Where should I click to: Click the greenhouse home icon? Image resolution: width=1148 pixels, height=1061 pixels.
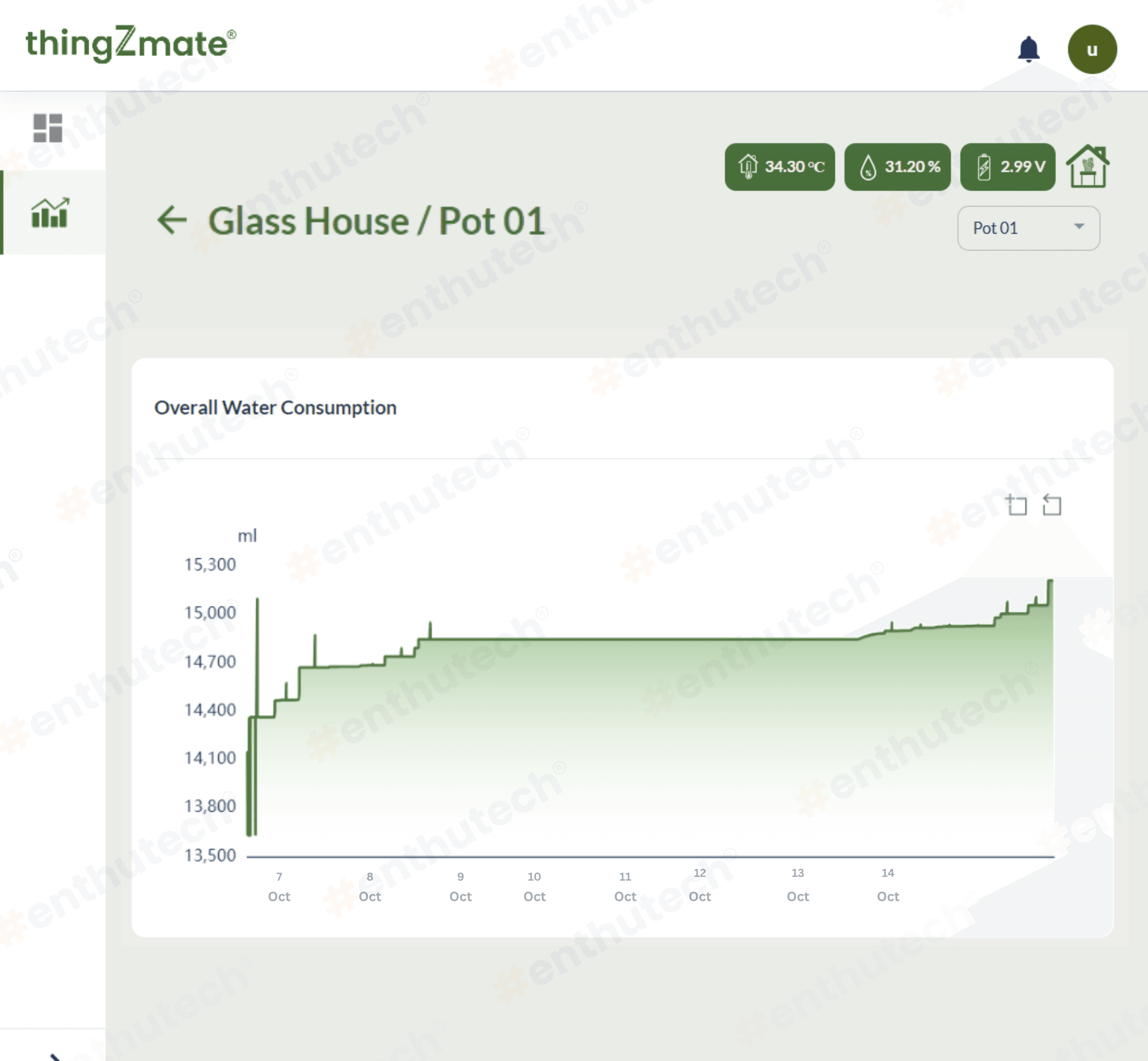(x=1087, y=167)
